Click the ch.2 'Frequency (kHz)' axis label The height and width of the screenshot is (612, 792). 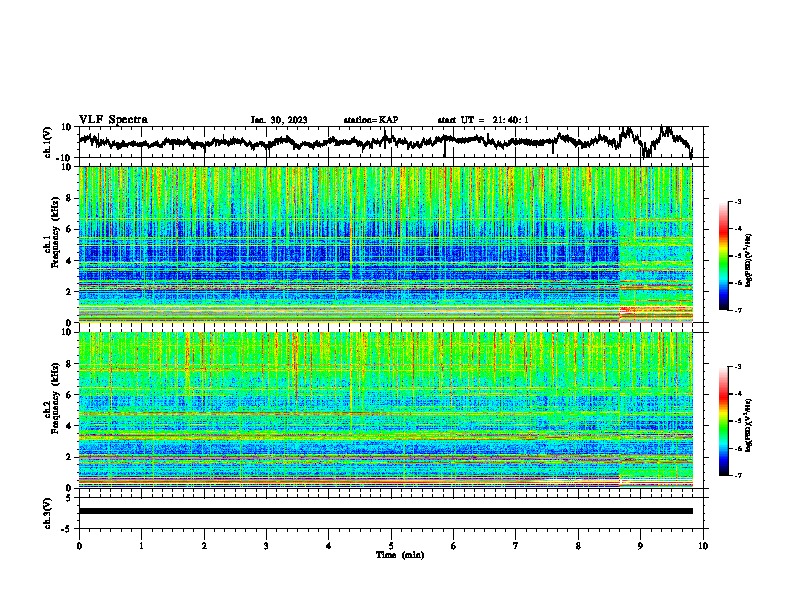[x=55, y=398]
